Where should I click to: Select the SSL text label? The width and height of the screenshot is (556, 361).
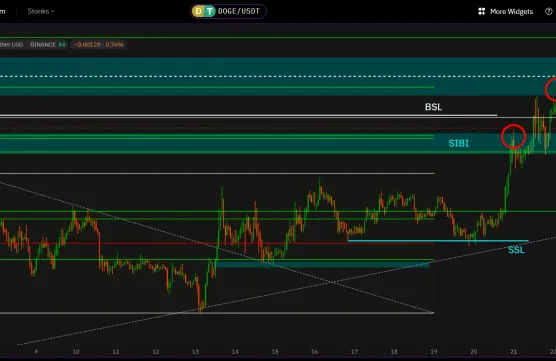click(x=516, y=250)
